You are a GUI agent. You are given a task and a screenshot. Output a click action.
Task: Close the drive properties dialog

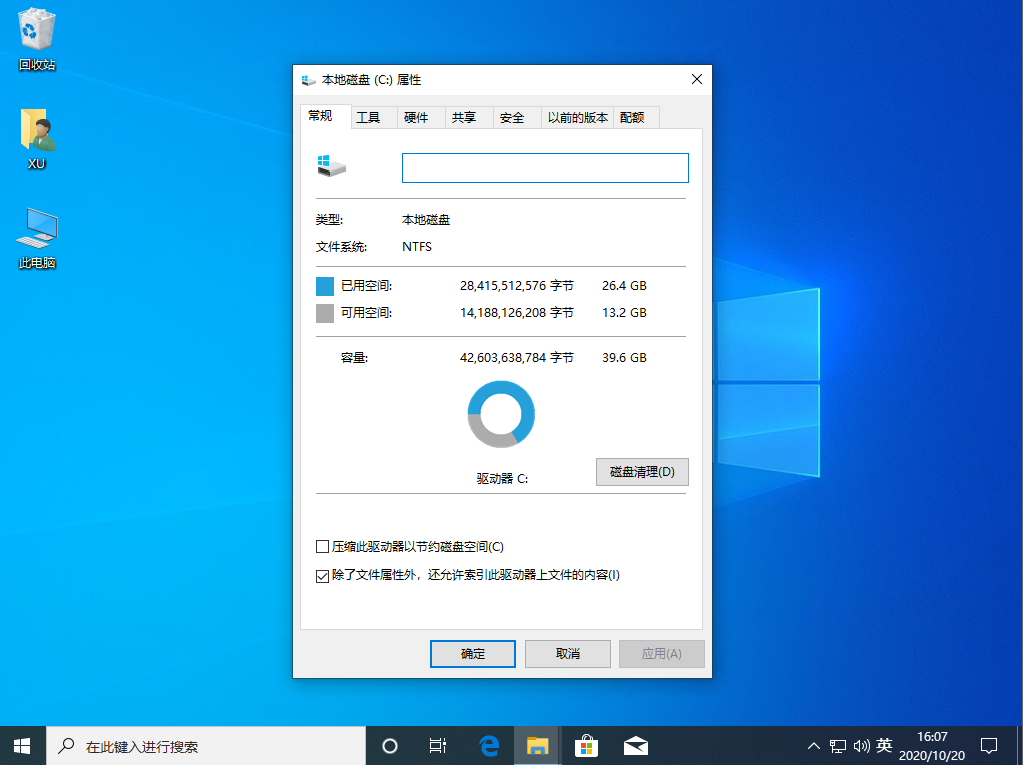697,80
